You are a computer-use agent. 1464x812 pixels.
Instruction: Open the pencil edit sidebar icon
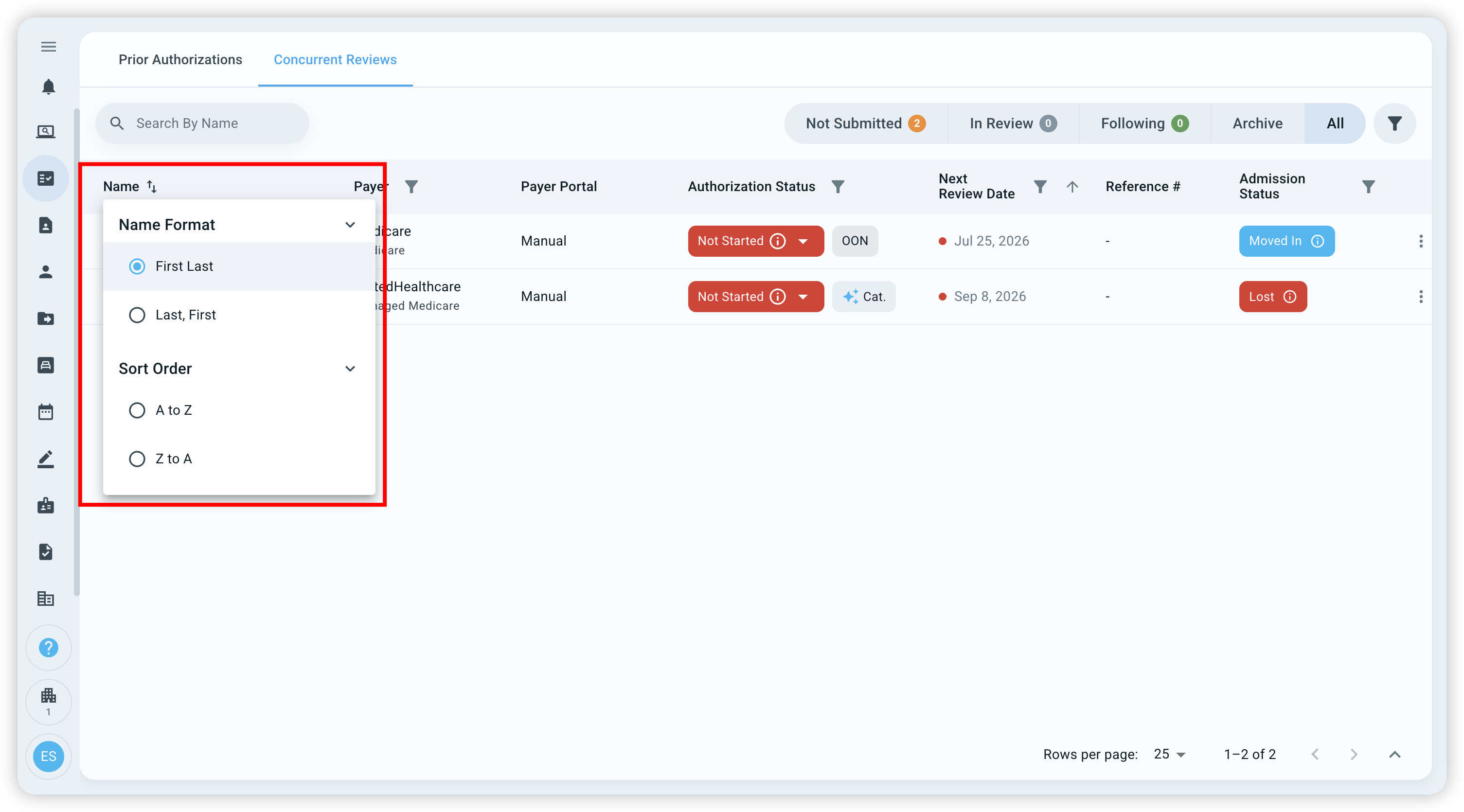pyautogui.click(x=46, y=459)
